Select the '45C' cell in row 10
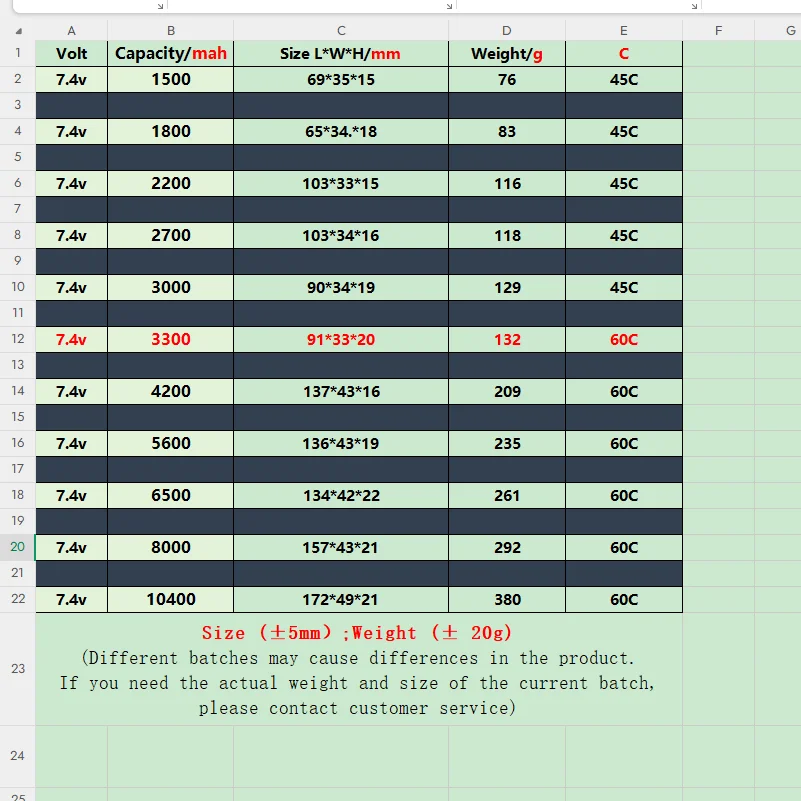801x801 pixels. click(x=624, y=288)
